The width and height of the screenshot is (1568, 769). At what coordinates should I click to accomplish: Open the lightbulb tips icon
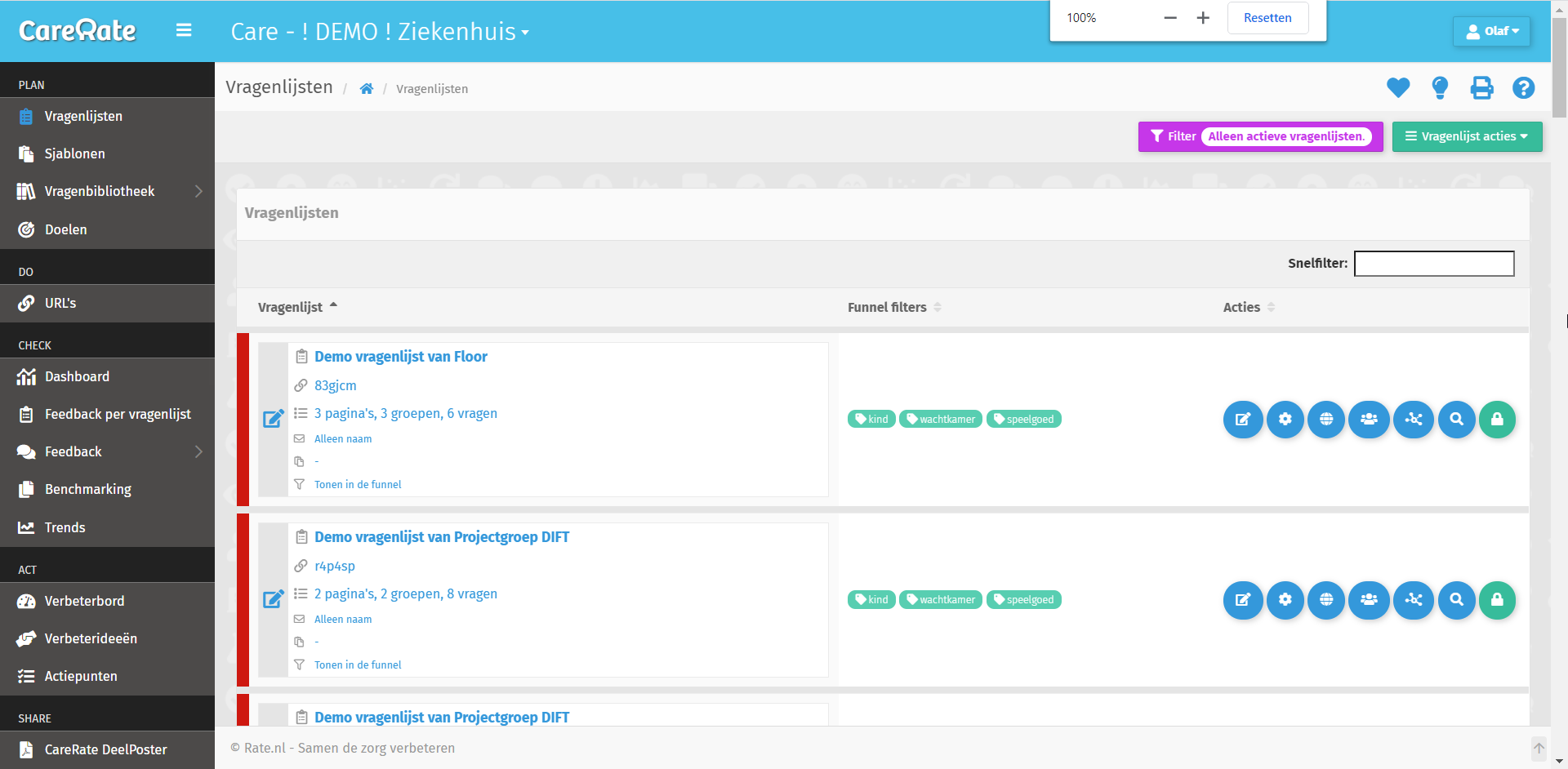click(x=1440, y=87)
